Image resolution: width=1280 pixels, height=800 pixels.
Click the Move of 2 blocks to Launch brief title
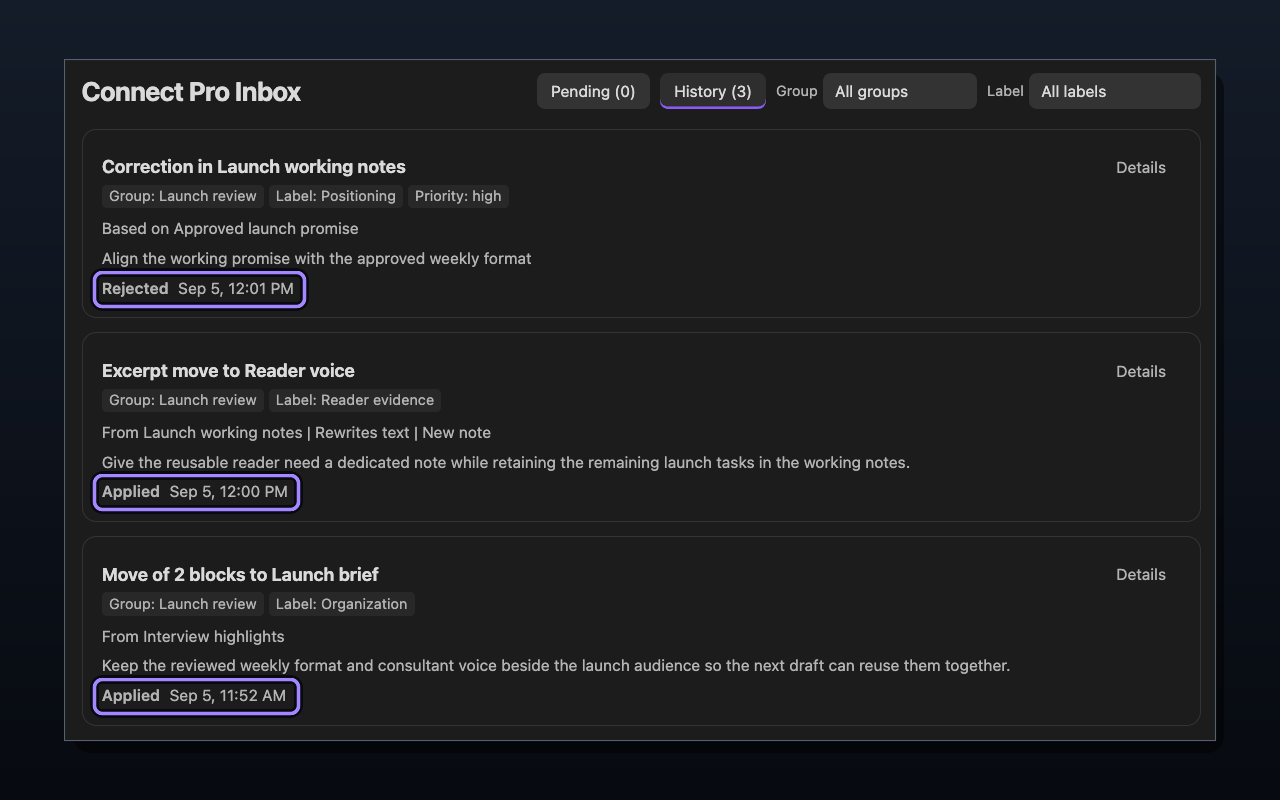(240, 575)
